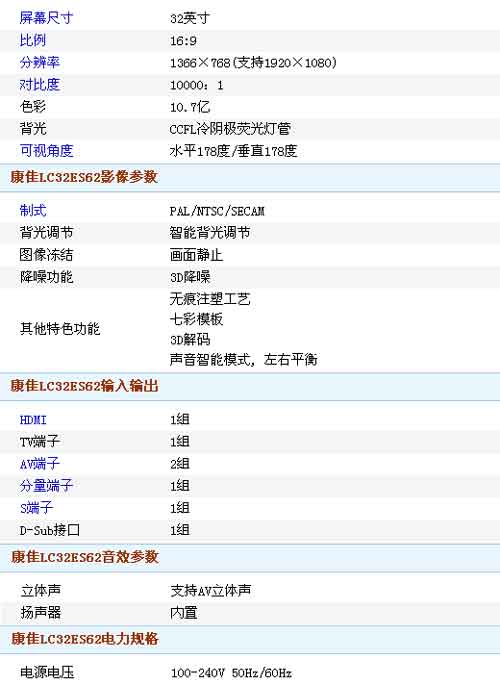
Task: Click the 16:9 ratio value
Action: [183, 41]
